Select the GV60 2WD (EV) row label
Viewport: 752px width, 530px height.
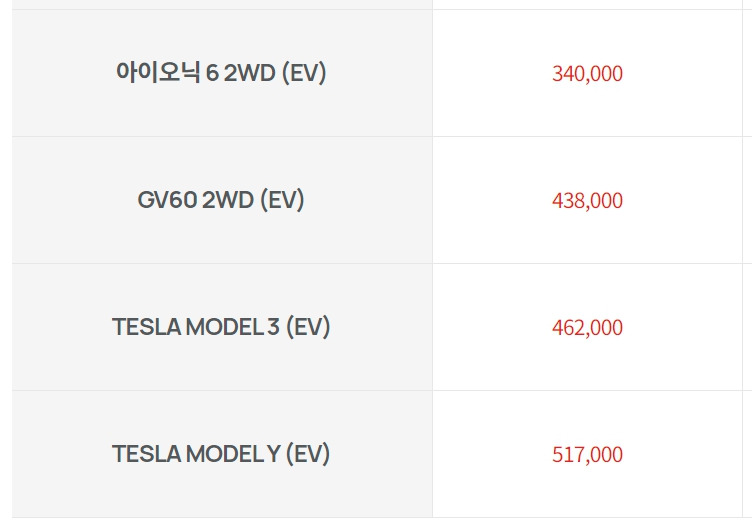221,200
